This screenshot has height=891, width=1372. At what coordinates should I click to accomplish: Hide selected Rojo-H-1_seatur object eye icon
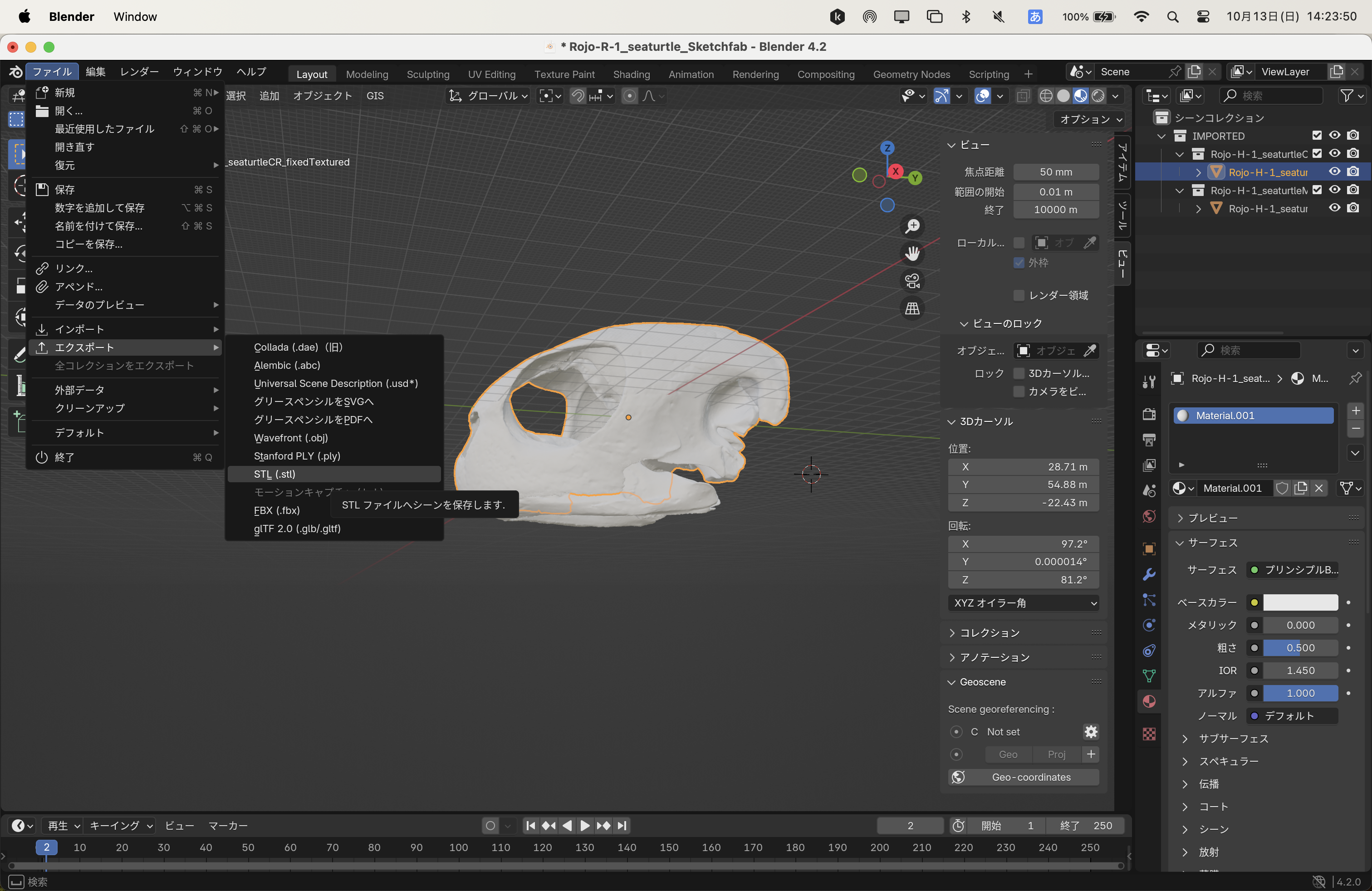pyautogui.click(x=1334, y=172)
